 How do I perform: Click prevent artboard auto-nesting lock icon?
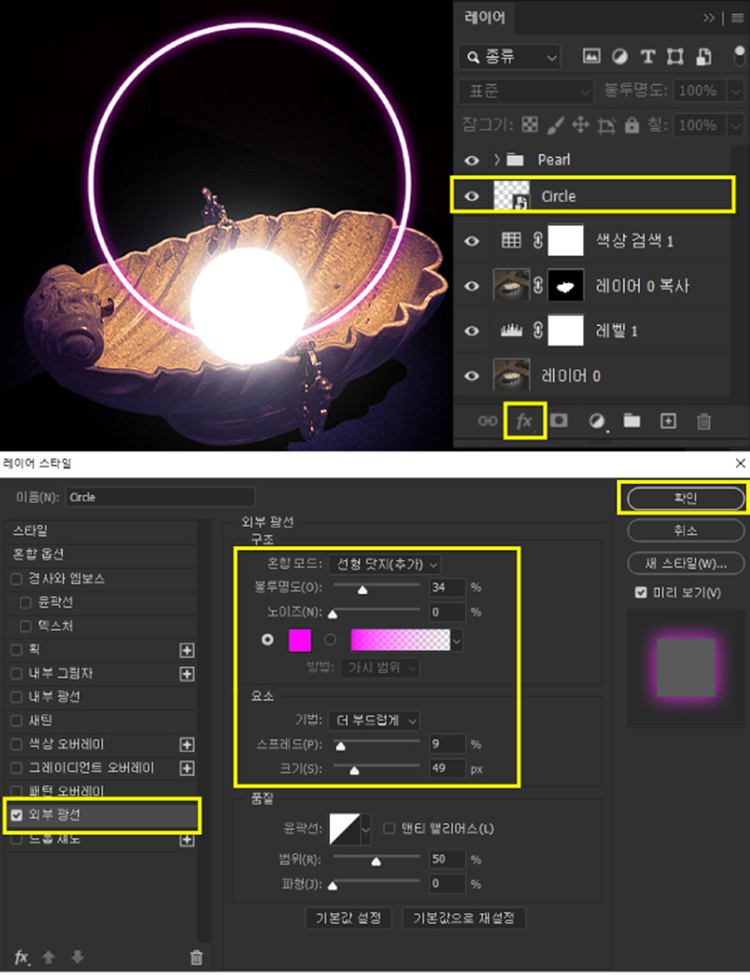606,126
